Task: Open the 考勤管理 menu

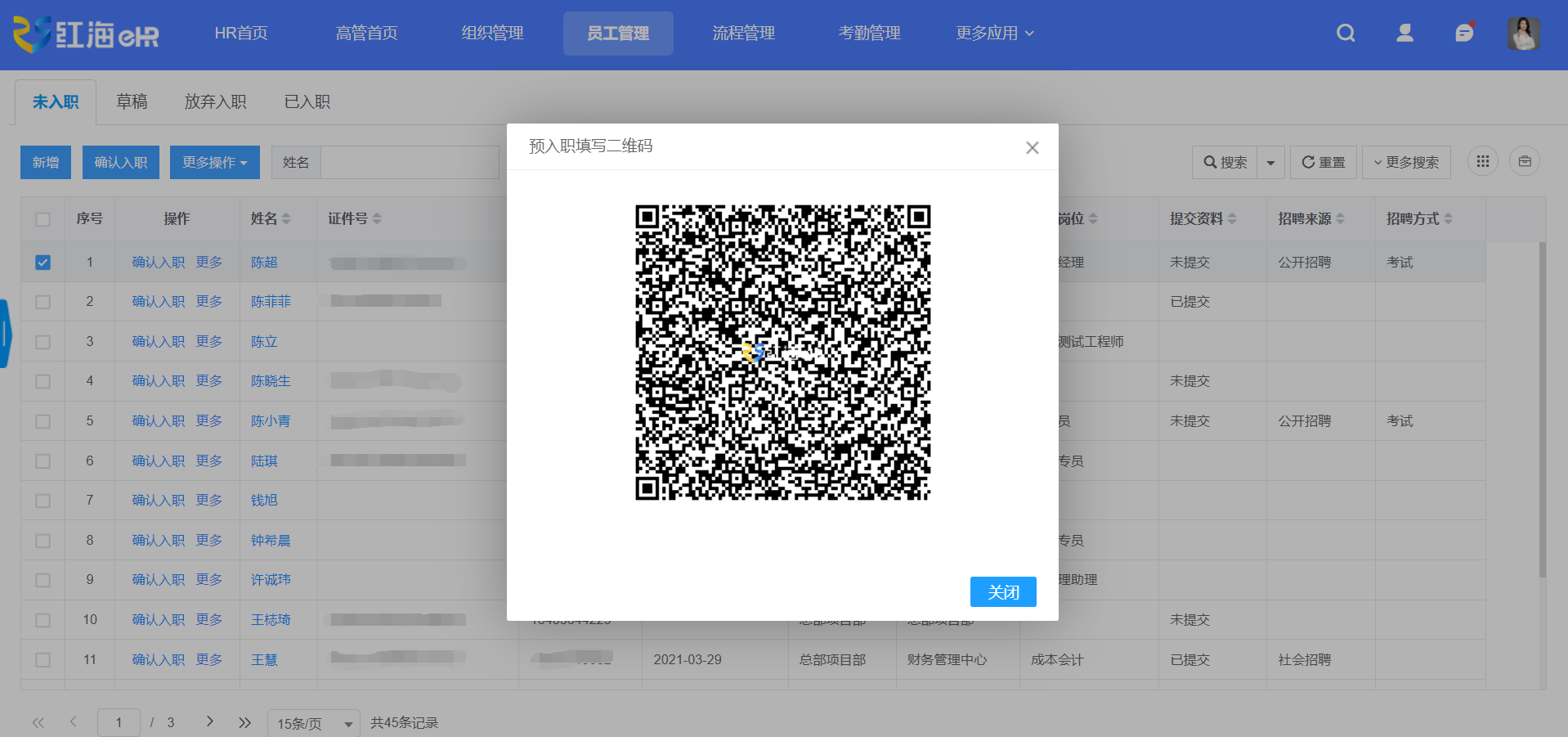Action: click(x=869, y=33)
